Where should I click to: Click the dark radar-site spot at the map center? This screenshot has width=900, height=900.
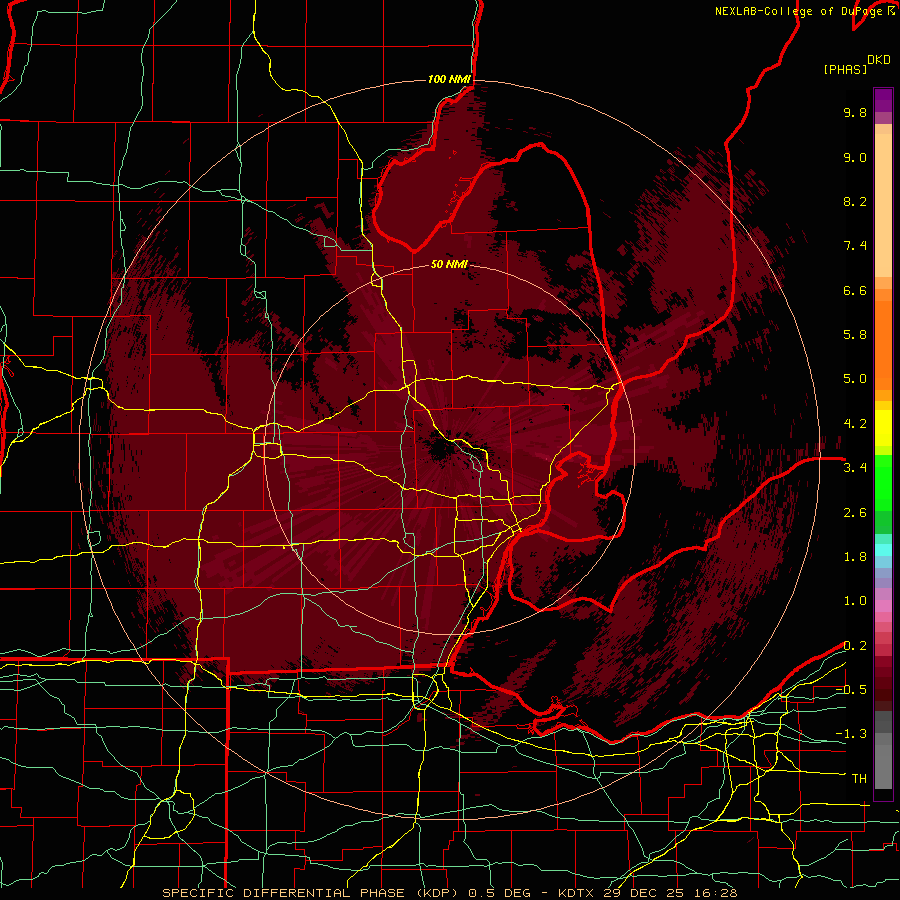point(441,447)
